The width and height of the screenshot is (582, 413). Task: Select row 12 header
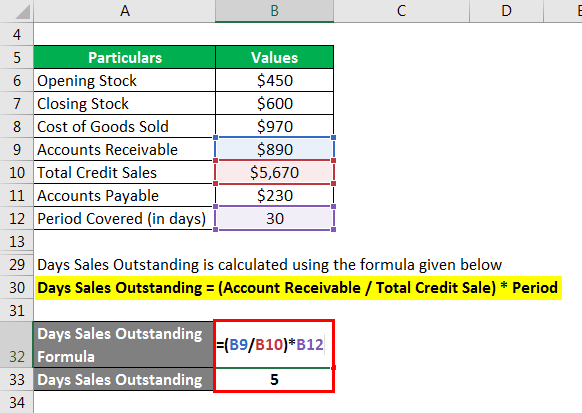(17, 219)
